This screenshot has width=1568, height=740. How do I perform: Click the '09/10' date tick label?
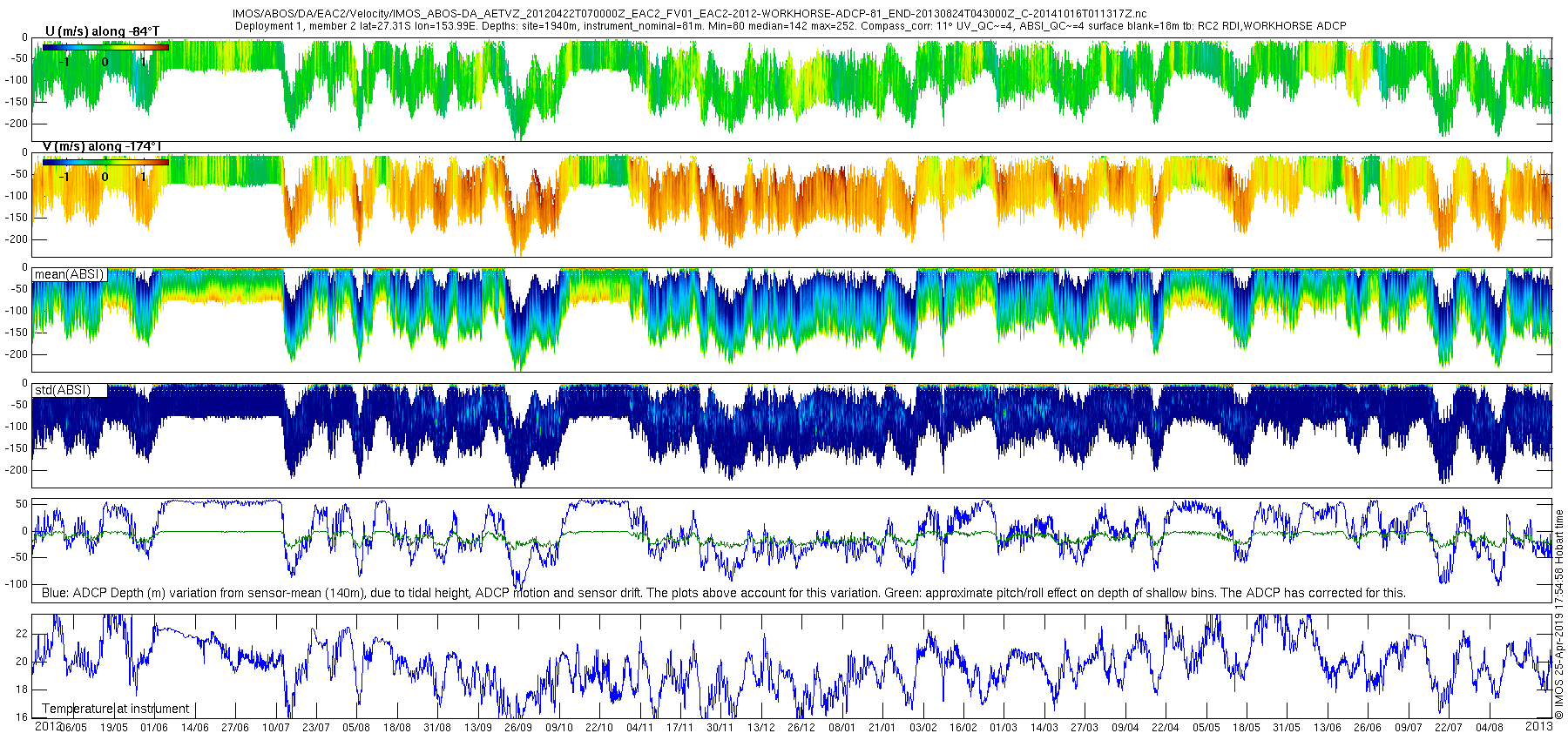[x=559, y=728]
